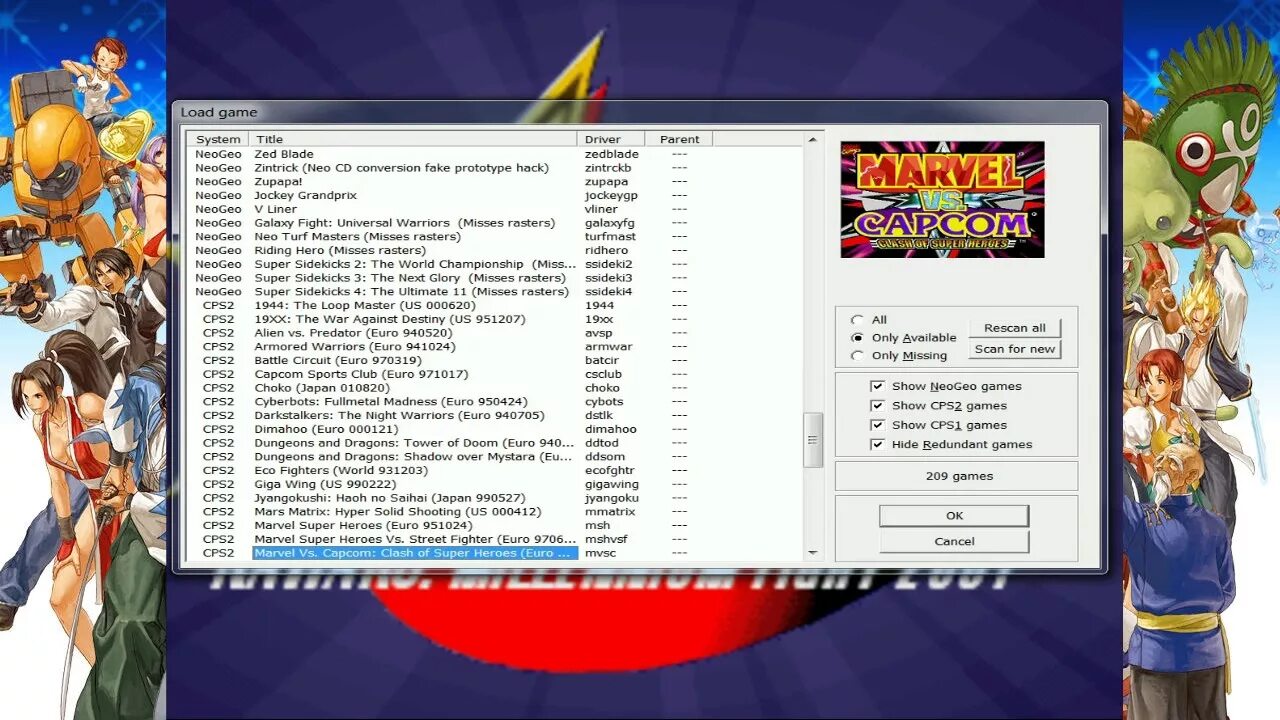Select Super Sidekicks 3: The Next Glory
The image size is (1280, 720).
pos(495,278)
